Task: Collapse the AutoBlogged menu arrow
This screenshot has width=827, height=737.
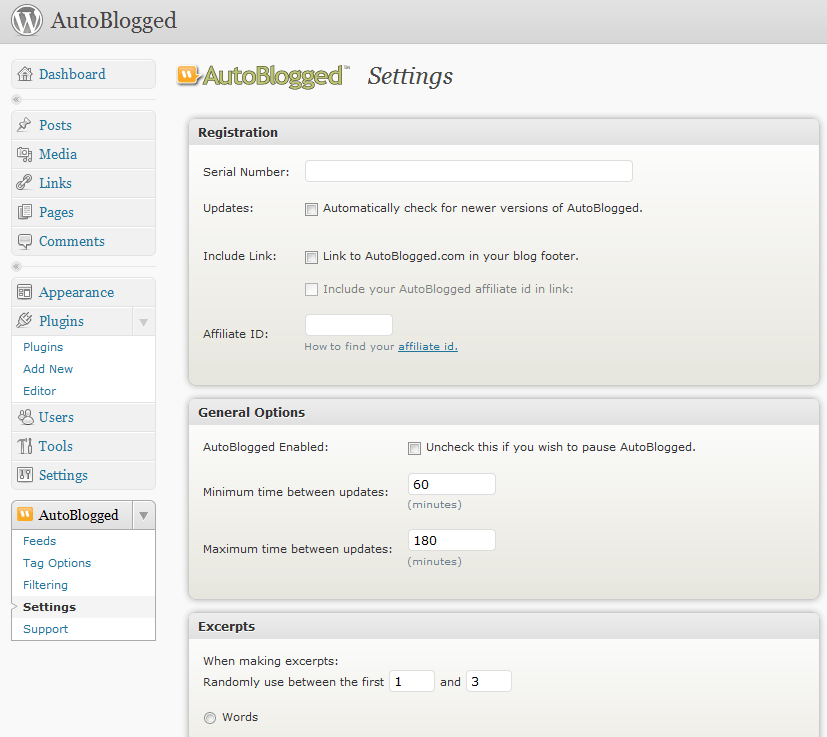Action: coord(143,515)
